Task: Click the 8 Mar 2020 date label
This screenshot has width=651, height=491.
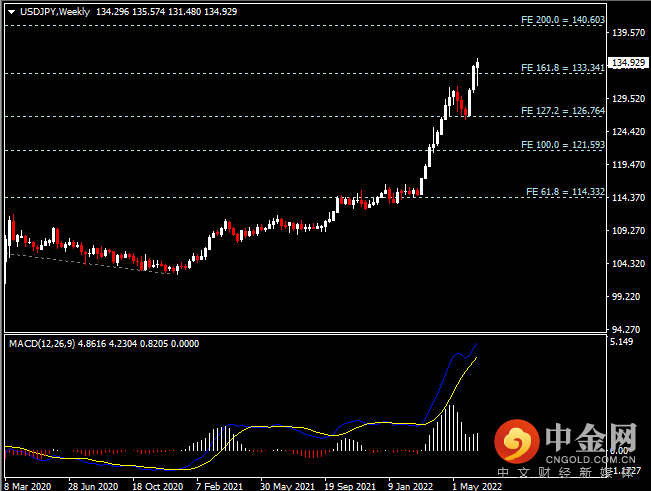Action: coord(27,486)
